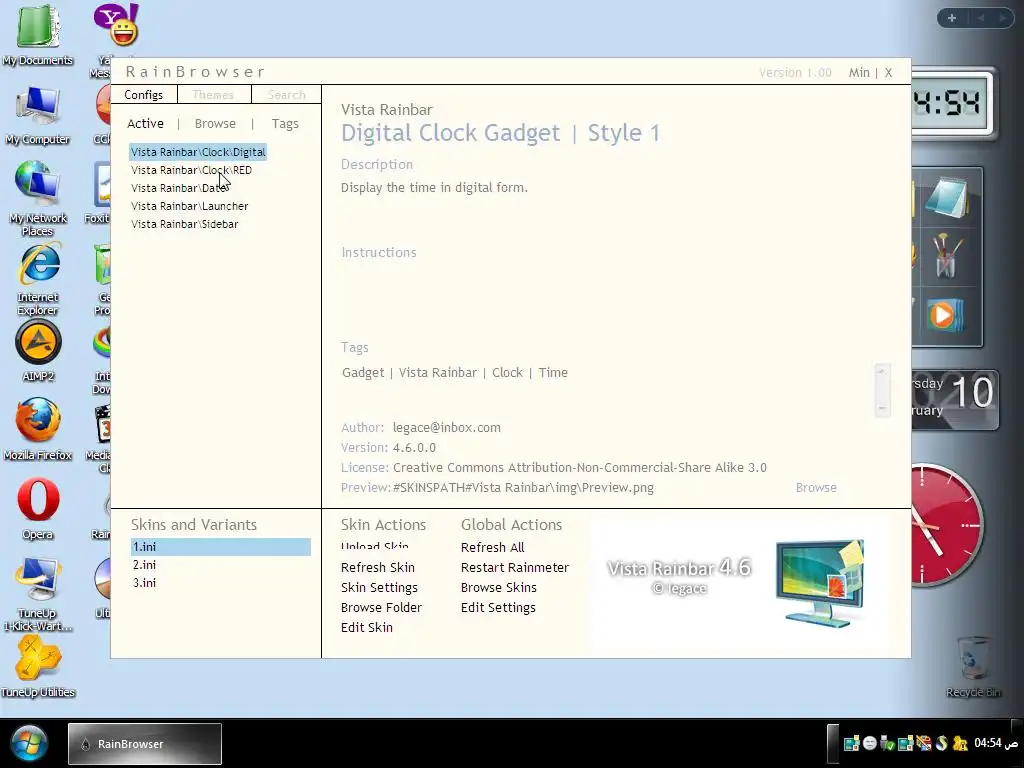Image resolution: width=1024 pixels, height=768 pixels.
Task: Click the leftmost tray network icon
Action: coord(852,743)
